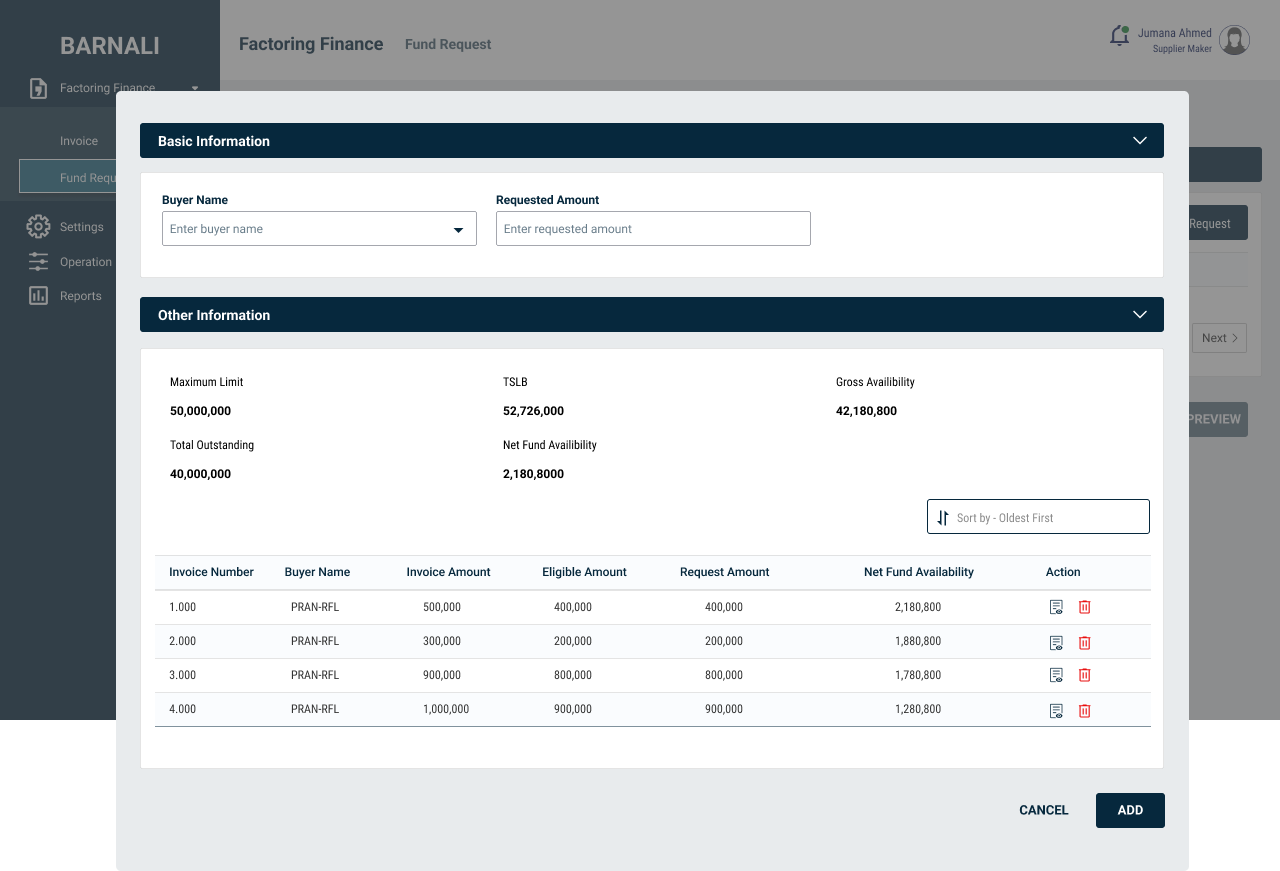Open Sort by - Oldest First dropdown
Viewport: 1280px width, 871px height.
pos(1038,517)
